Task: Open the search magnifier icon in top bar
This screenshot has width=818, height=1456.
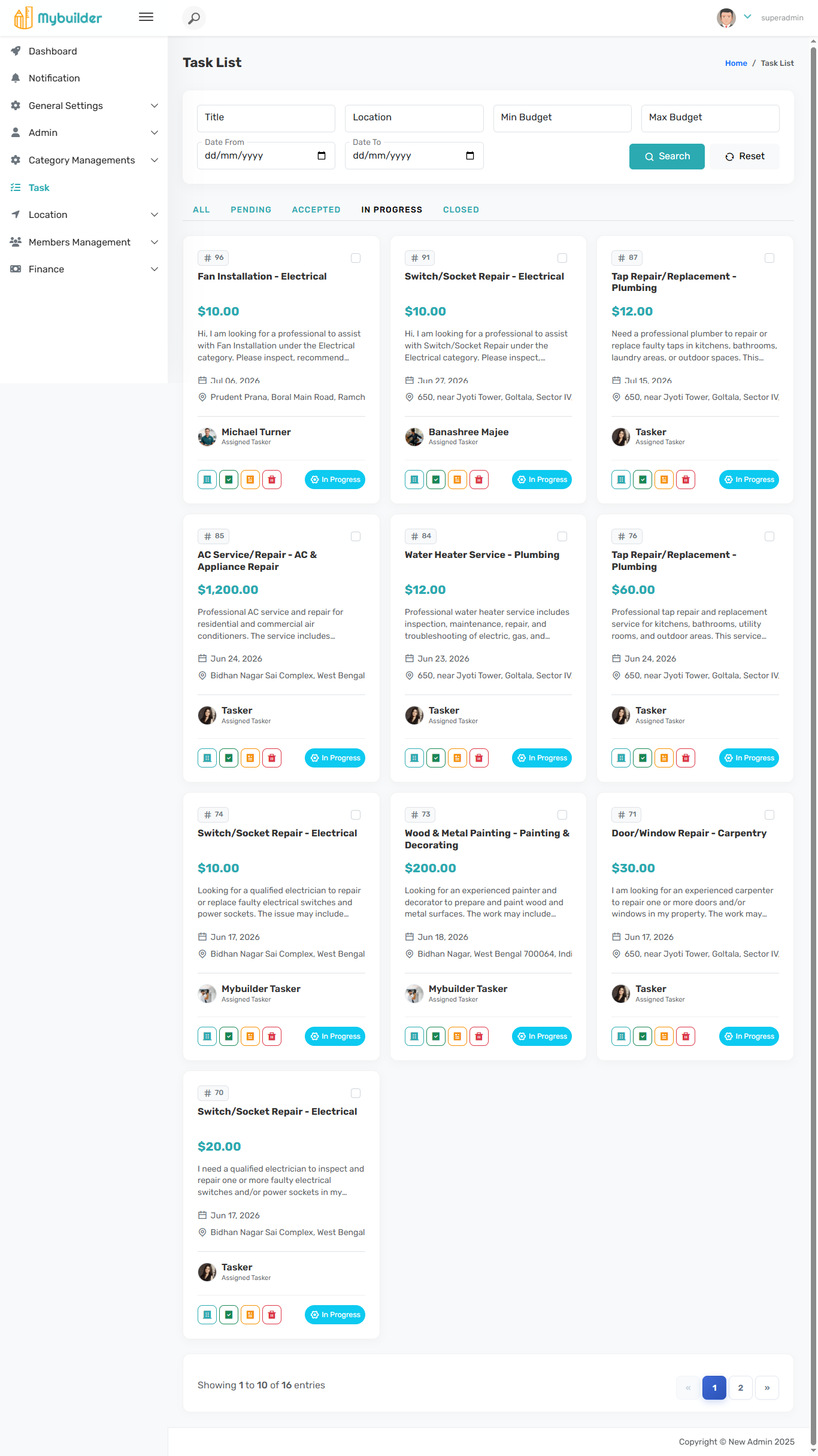Action: click(194, 18)
